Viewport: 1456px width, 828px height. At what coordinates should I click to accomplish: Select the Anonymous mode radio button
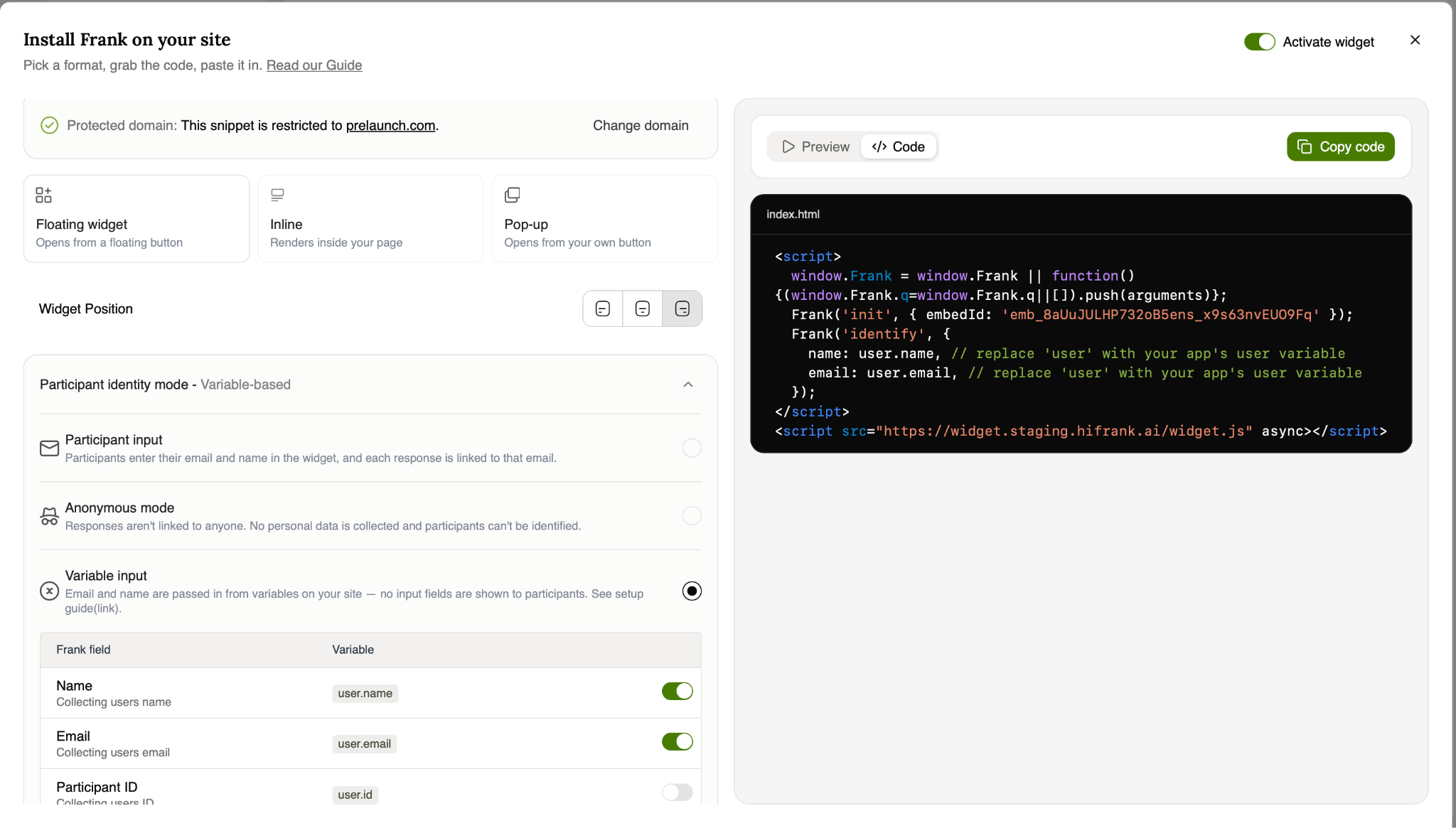click(x=692, y=516)
